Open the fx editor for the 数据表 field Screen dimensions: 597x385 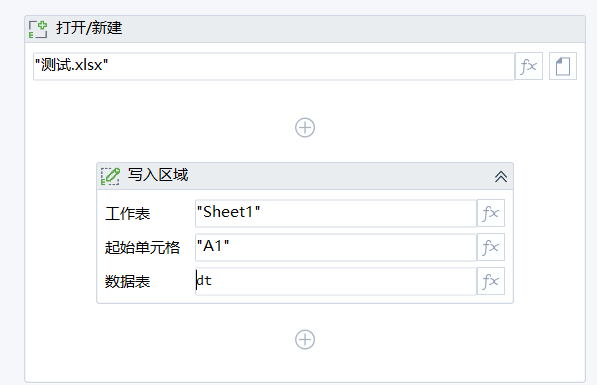tap(491, 281)
